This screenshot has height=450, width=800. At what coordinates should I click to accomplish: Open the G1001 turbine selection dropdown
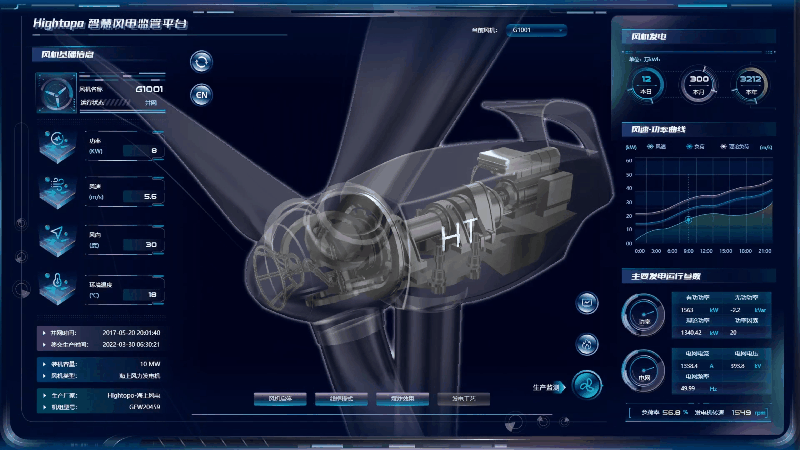[x=548, y=30]
